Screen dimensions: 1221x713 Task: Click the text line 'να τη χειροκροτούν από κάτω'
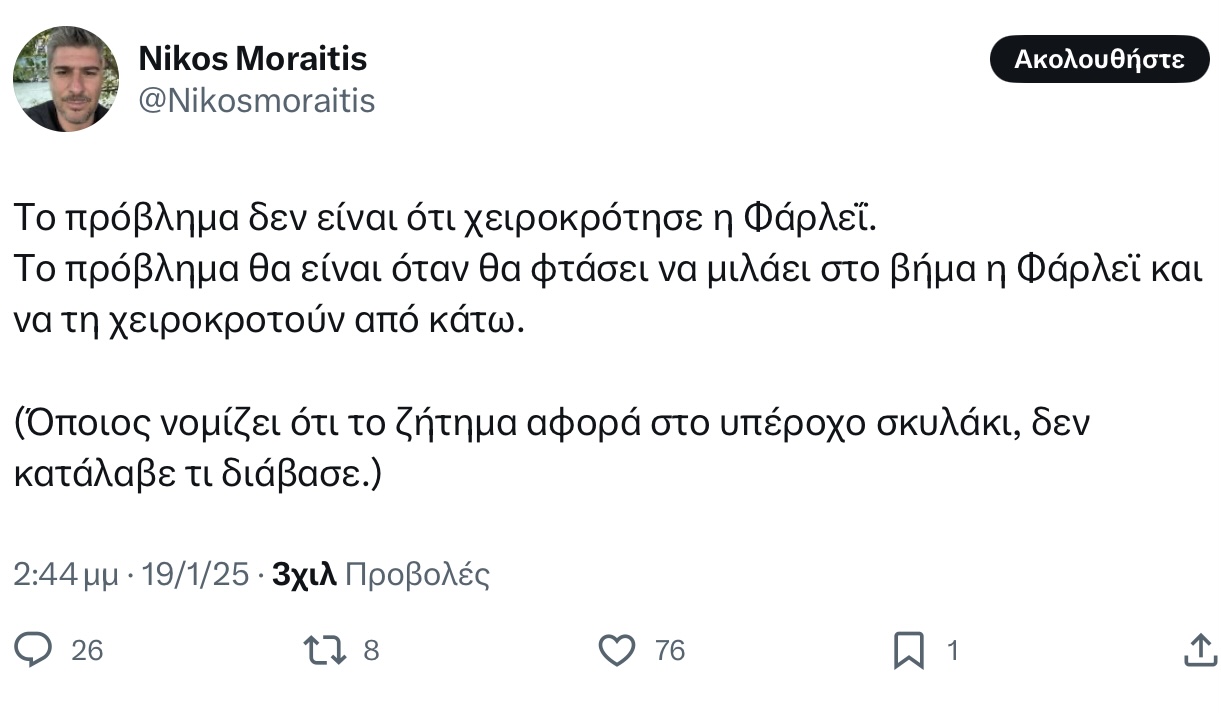(x=270, y=325)
